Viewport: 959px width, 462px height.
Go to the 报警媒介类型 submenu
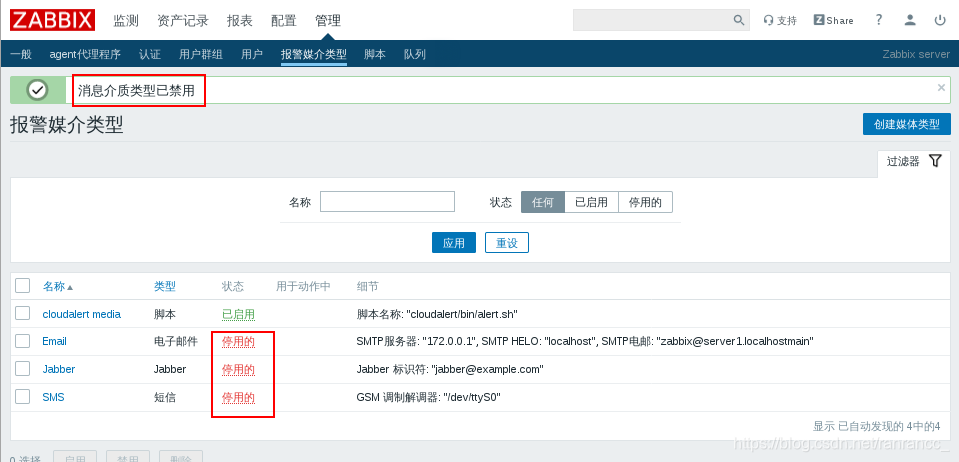point(314,54)
